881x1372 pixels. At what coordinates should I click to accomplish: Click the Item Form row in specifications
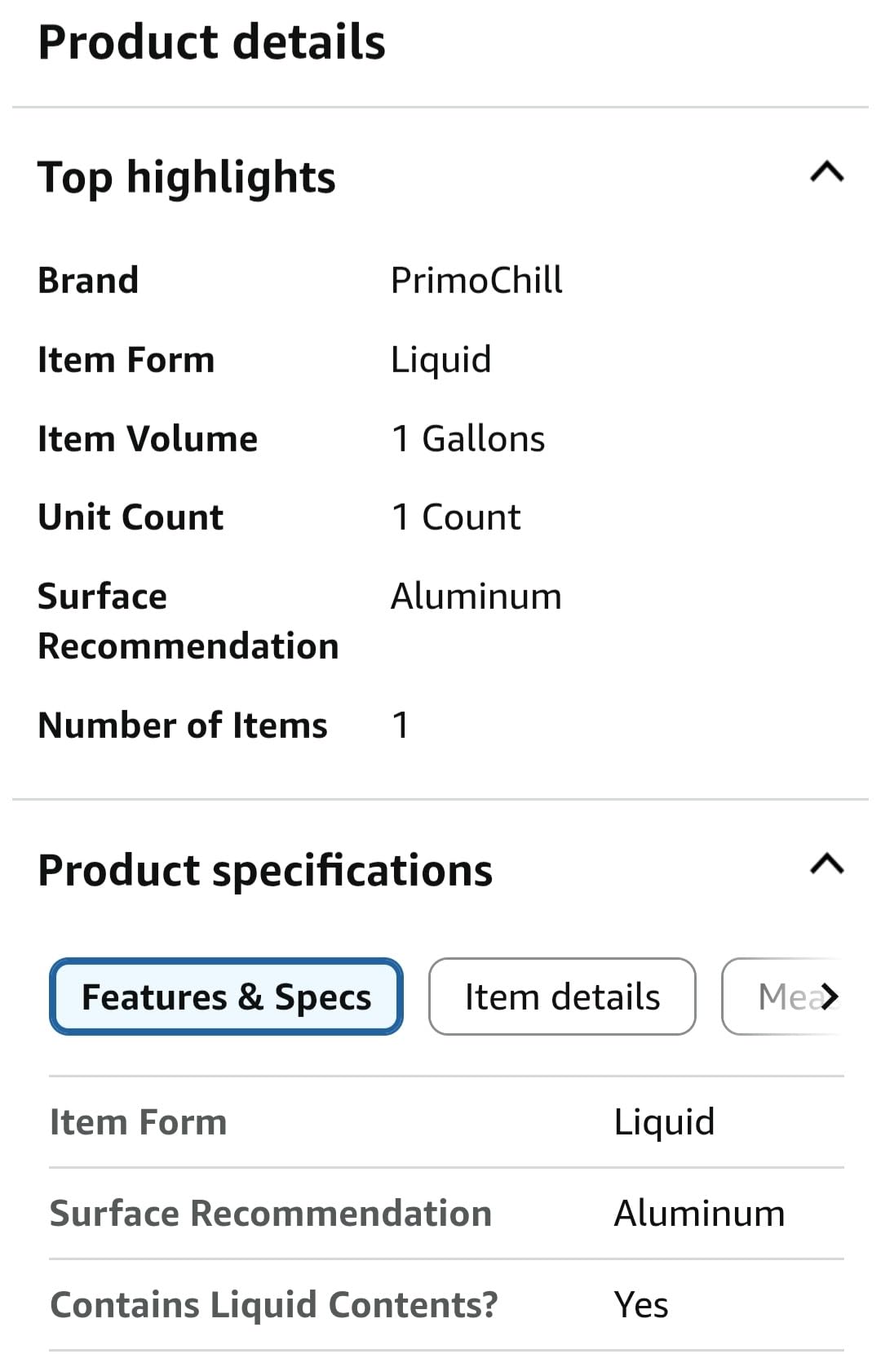click(137, 1121)
